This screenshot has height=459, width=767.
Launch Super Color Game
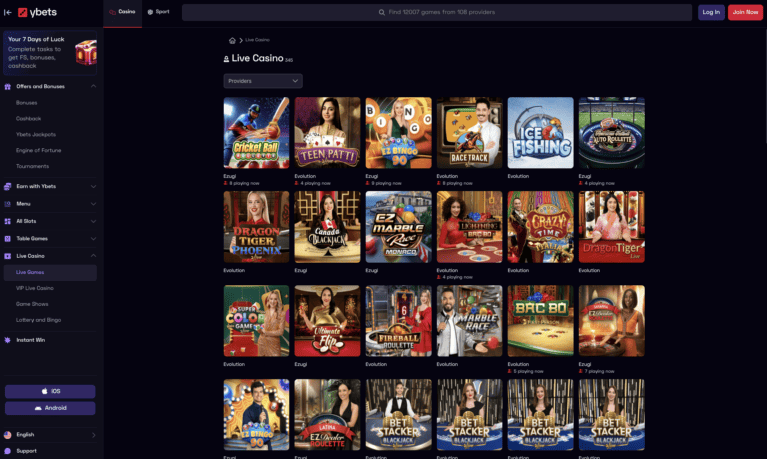tap(256, 321)
